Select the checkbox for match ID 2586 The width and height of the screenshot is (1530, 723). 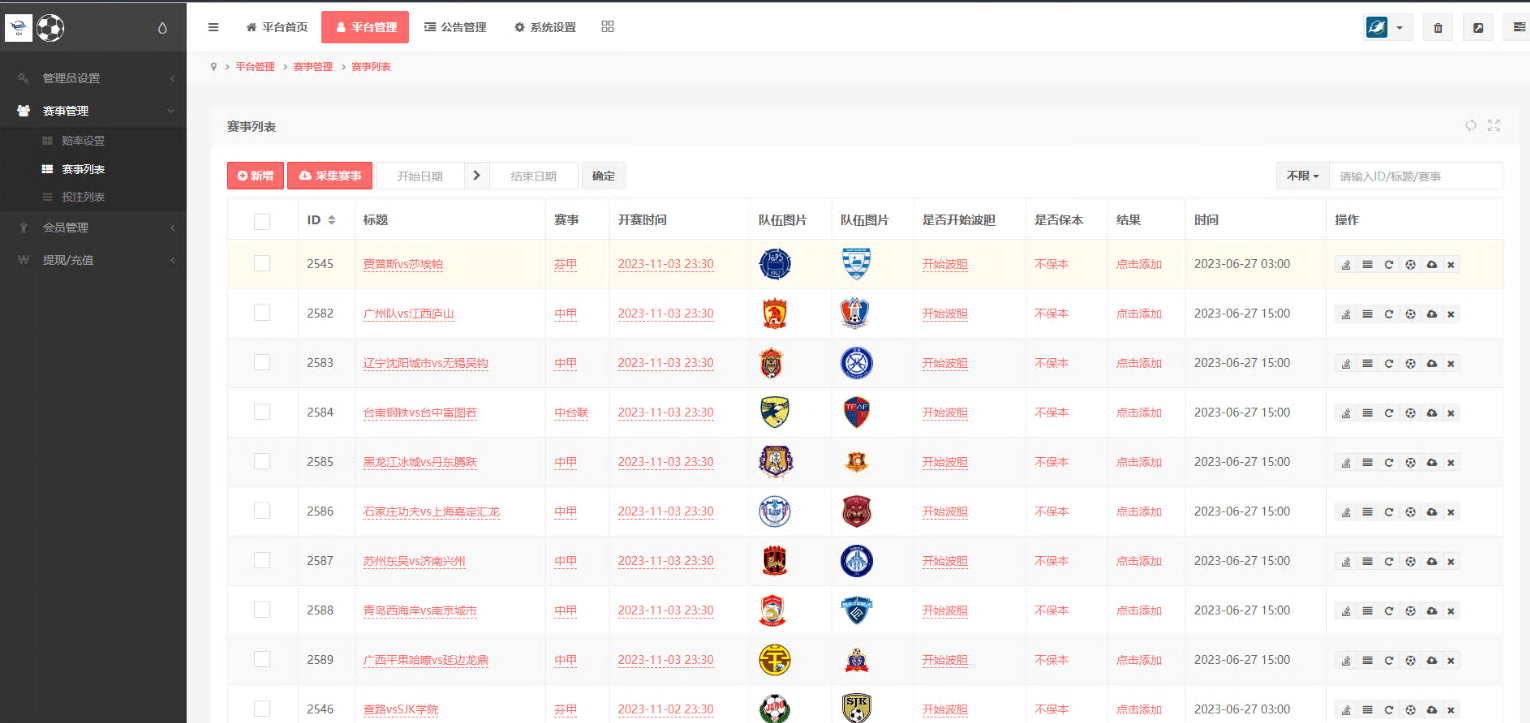pyautogui.click(x=262, y=511)
